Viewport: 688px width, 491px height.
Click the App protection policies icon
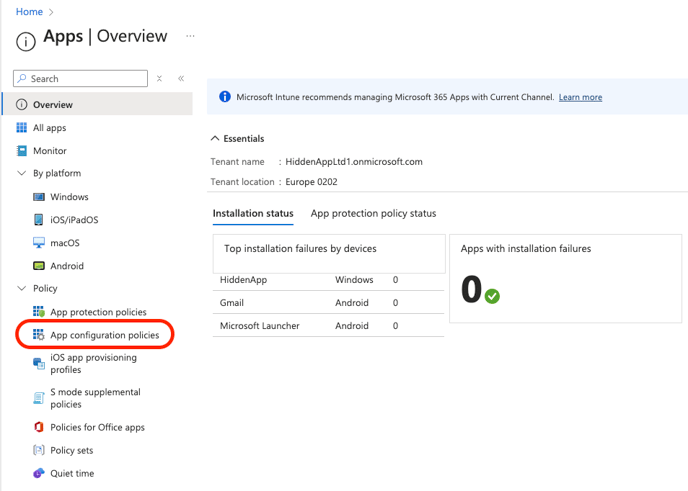pyautogui.click(x=39, y=312)
